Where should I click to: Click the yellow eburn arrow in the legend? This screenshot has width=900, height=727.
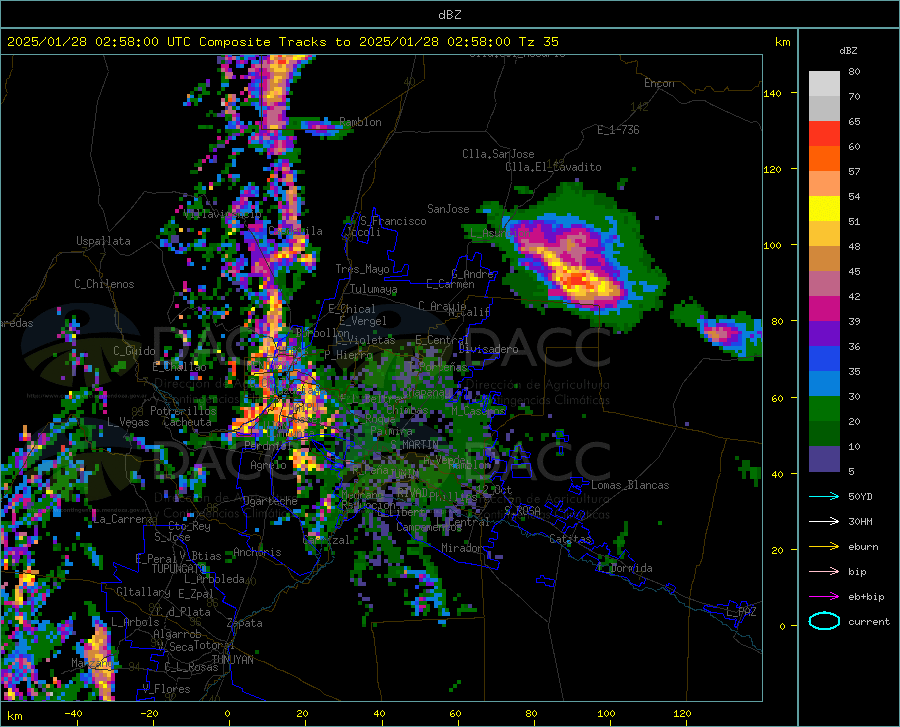(824, 546)
